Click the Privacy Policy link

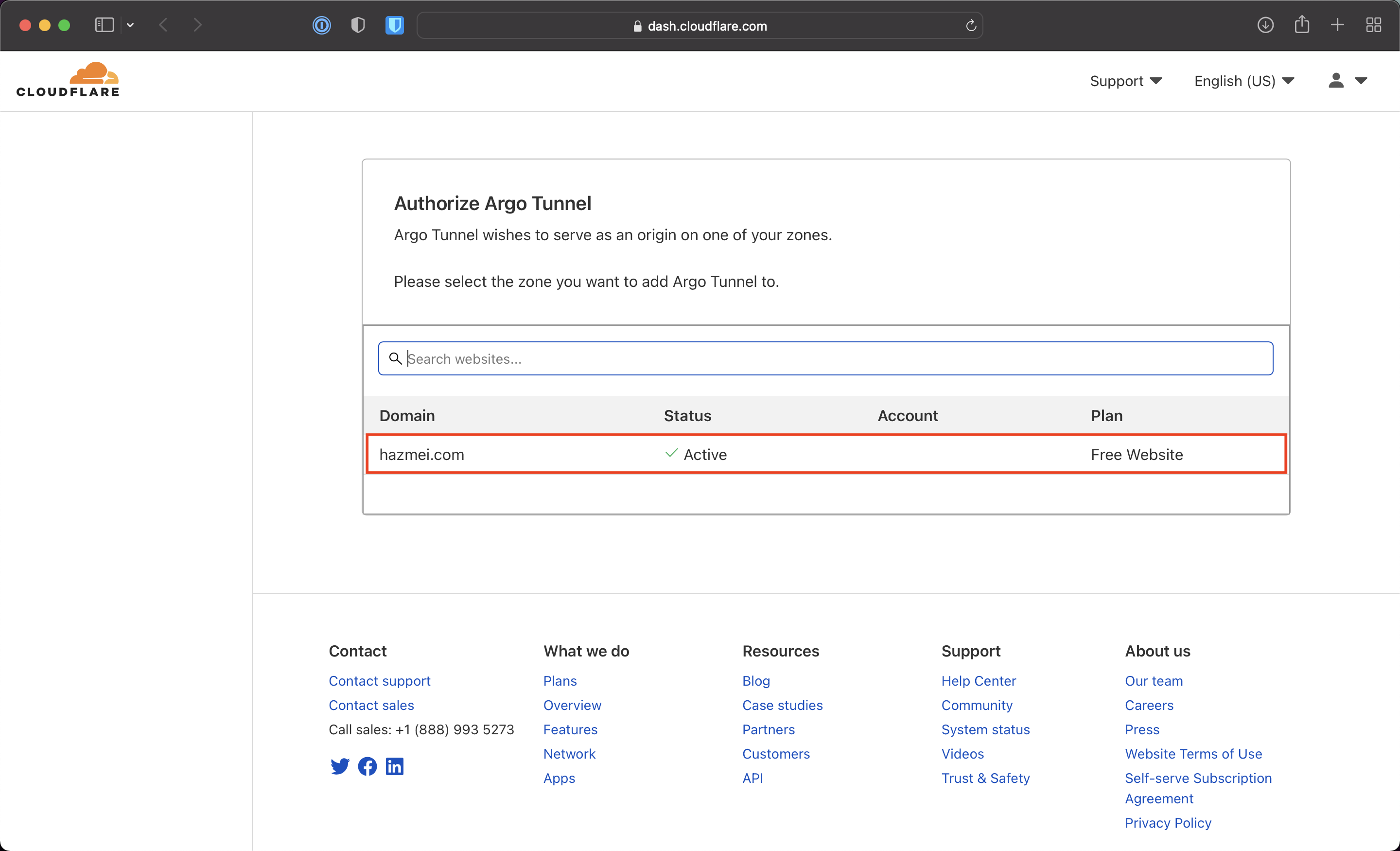(x=1168, y=823)
